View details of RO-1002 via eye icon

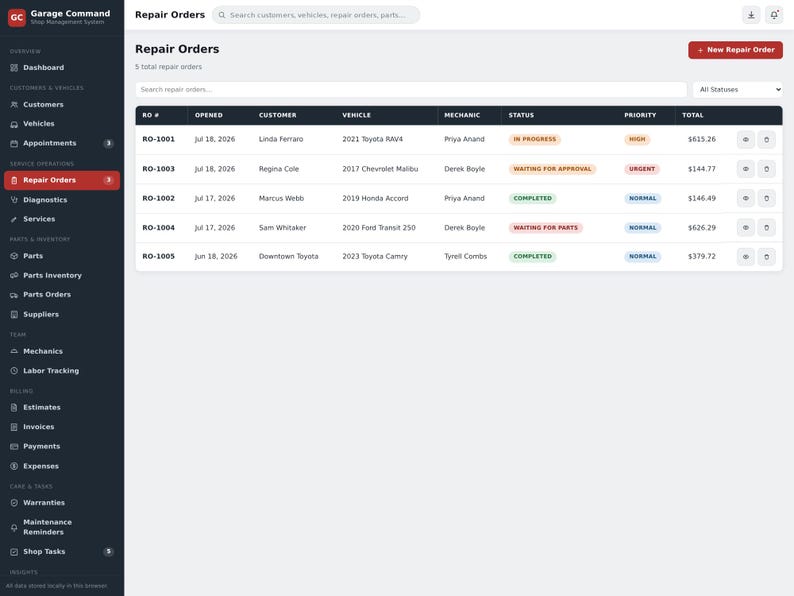745,198
